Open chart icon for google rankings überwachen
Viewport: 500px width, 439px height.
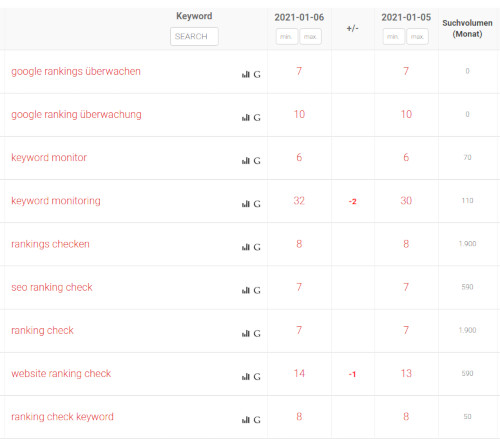coord(246,74)
